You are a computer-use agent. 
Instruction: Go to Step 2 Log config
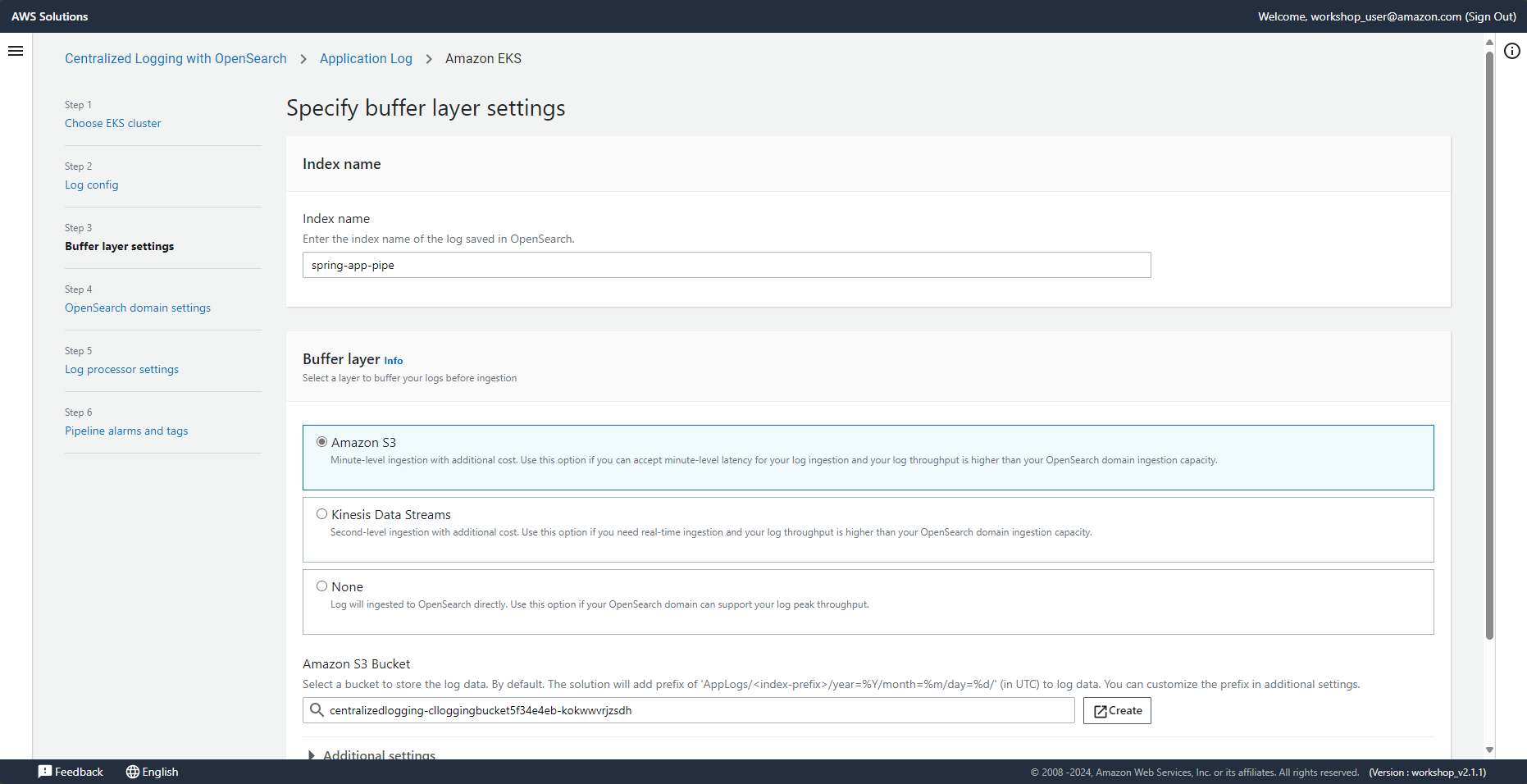(92, 185)
